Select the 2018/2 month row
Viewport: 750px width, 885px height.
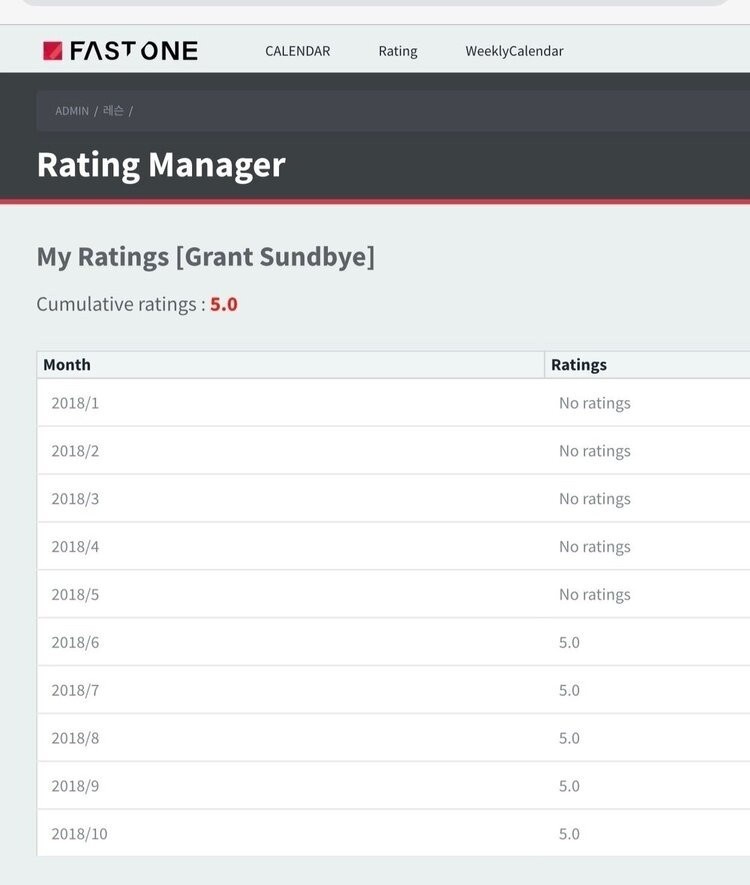point(393,450)
